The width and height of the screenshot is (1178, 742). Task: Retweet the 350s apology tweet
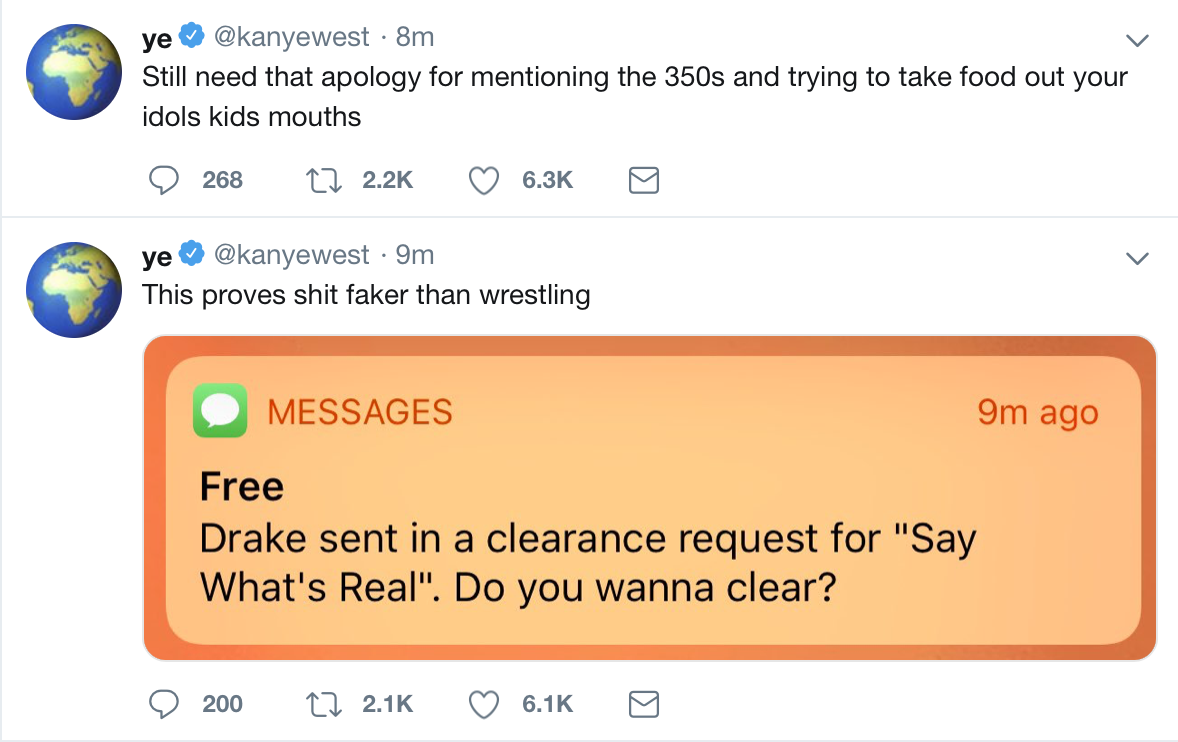click(x=323, y=180)
